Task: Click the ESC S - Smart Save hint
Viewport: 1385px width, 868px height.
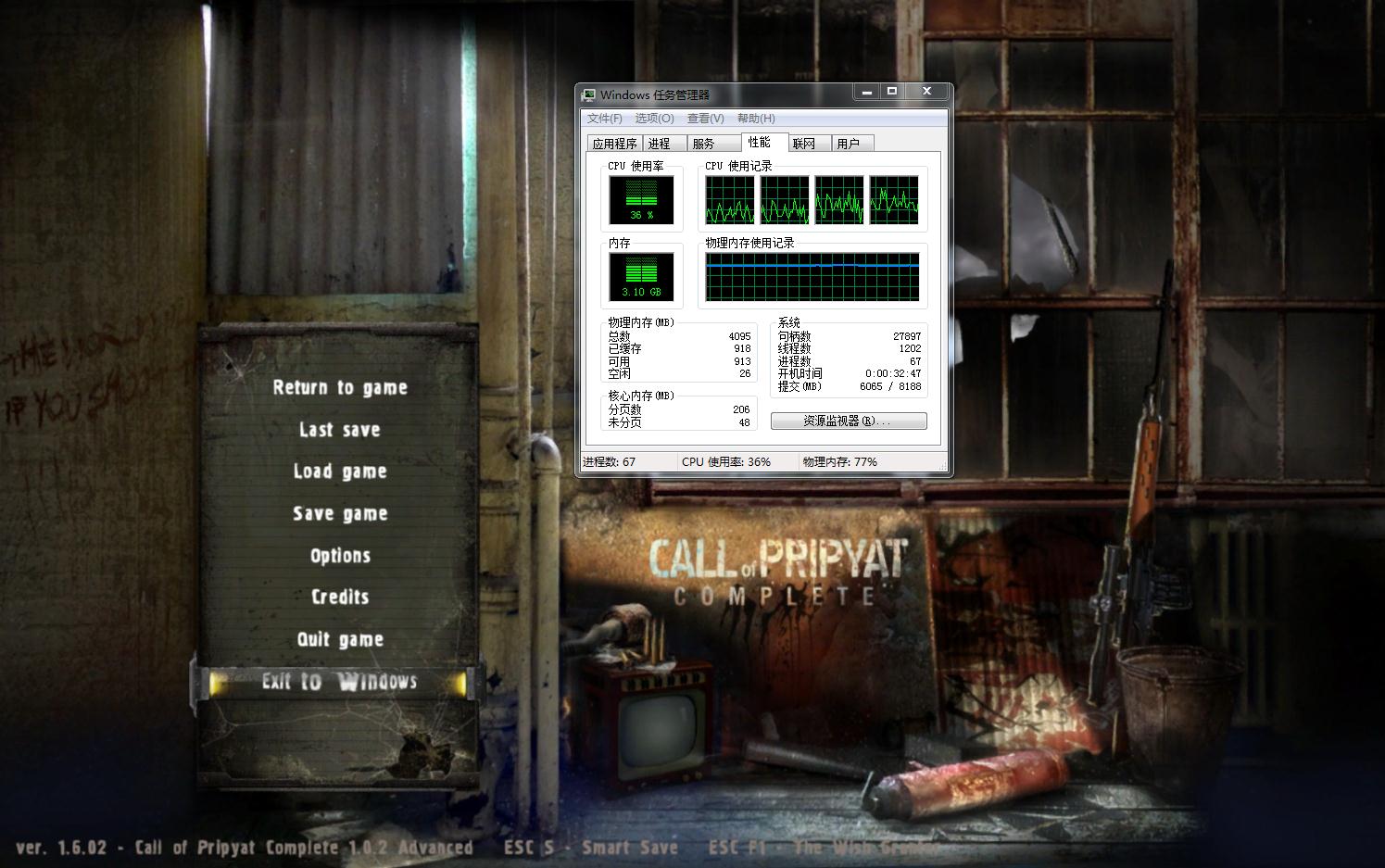Action: [x=591, y=848]
